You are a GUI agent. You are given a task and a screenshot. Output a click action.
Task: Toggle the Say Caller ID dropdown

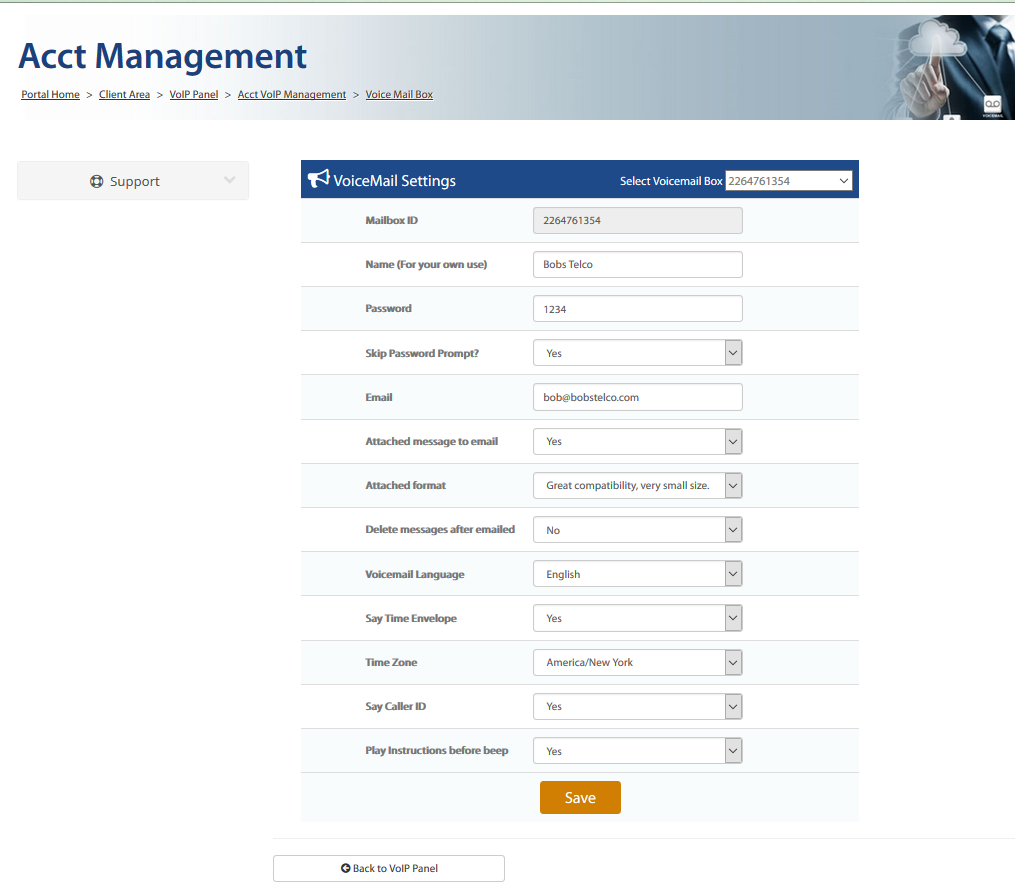637,706
